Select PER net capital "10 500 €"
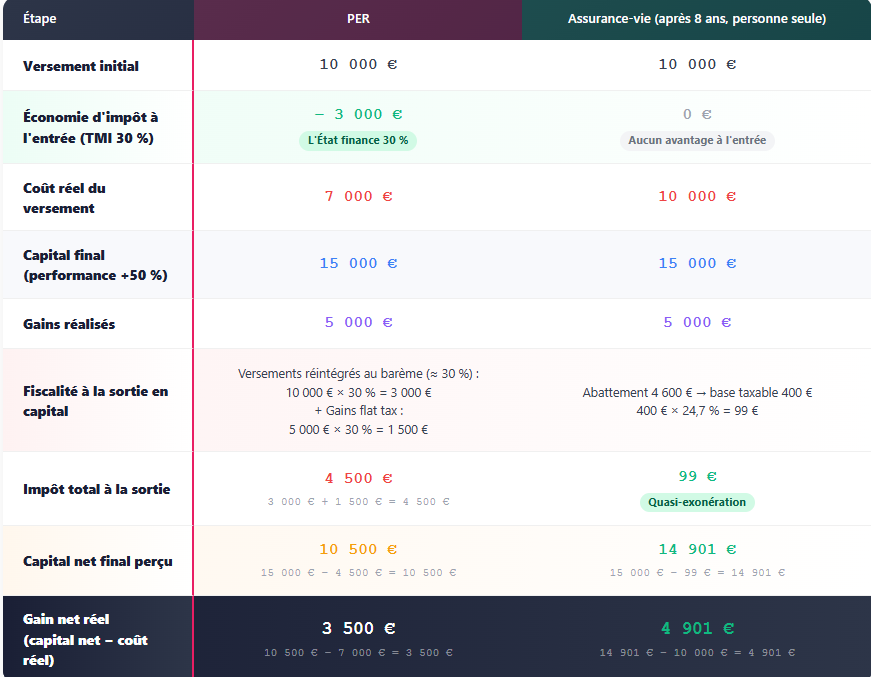871x677 pixels. [x=358, y=549]
